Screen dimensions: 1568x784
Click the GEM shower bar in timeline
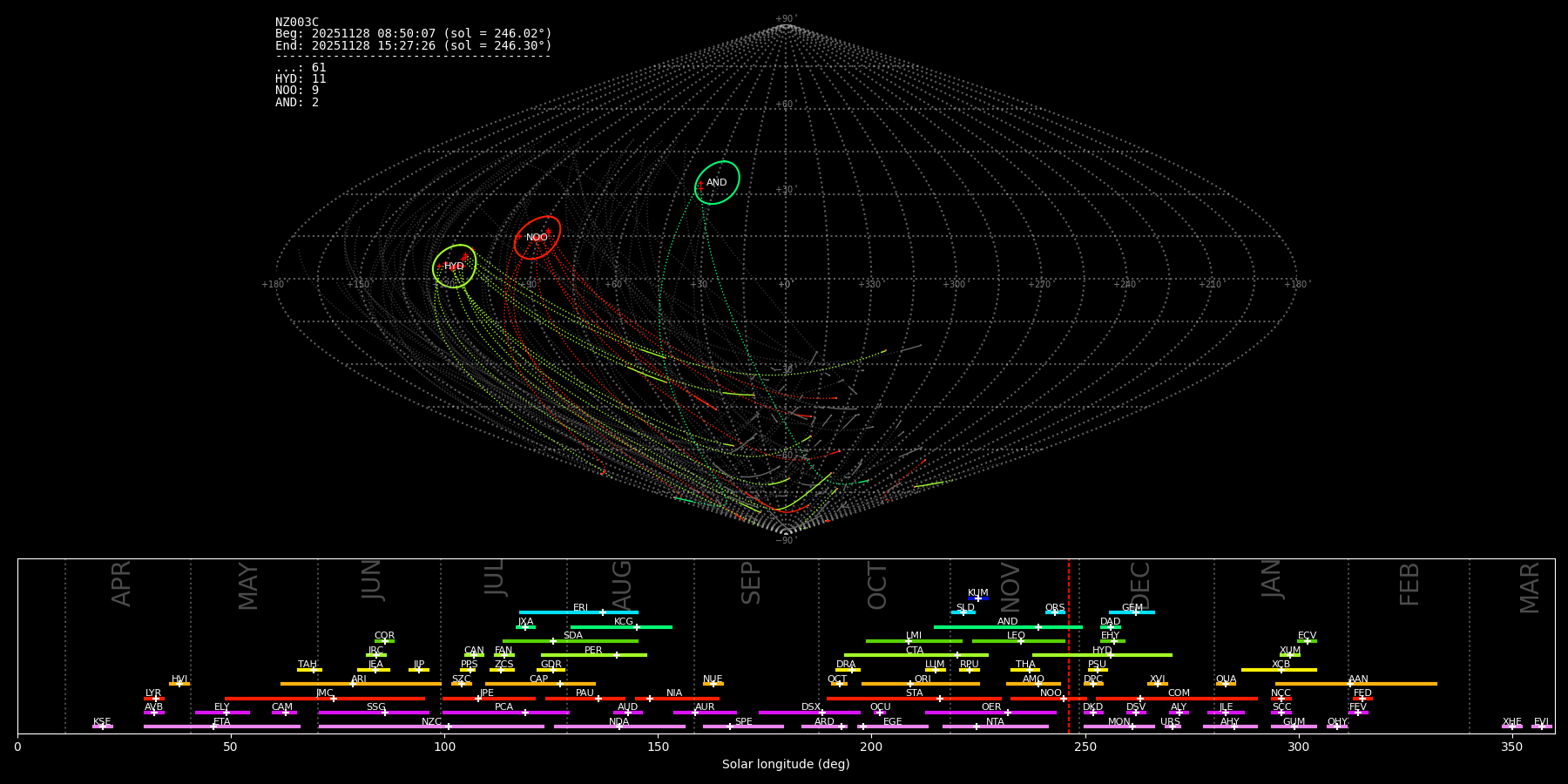tap(1132, 612)
